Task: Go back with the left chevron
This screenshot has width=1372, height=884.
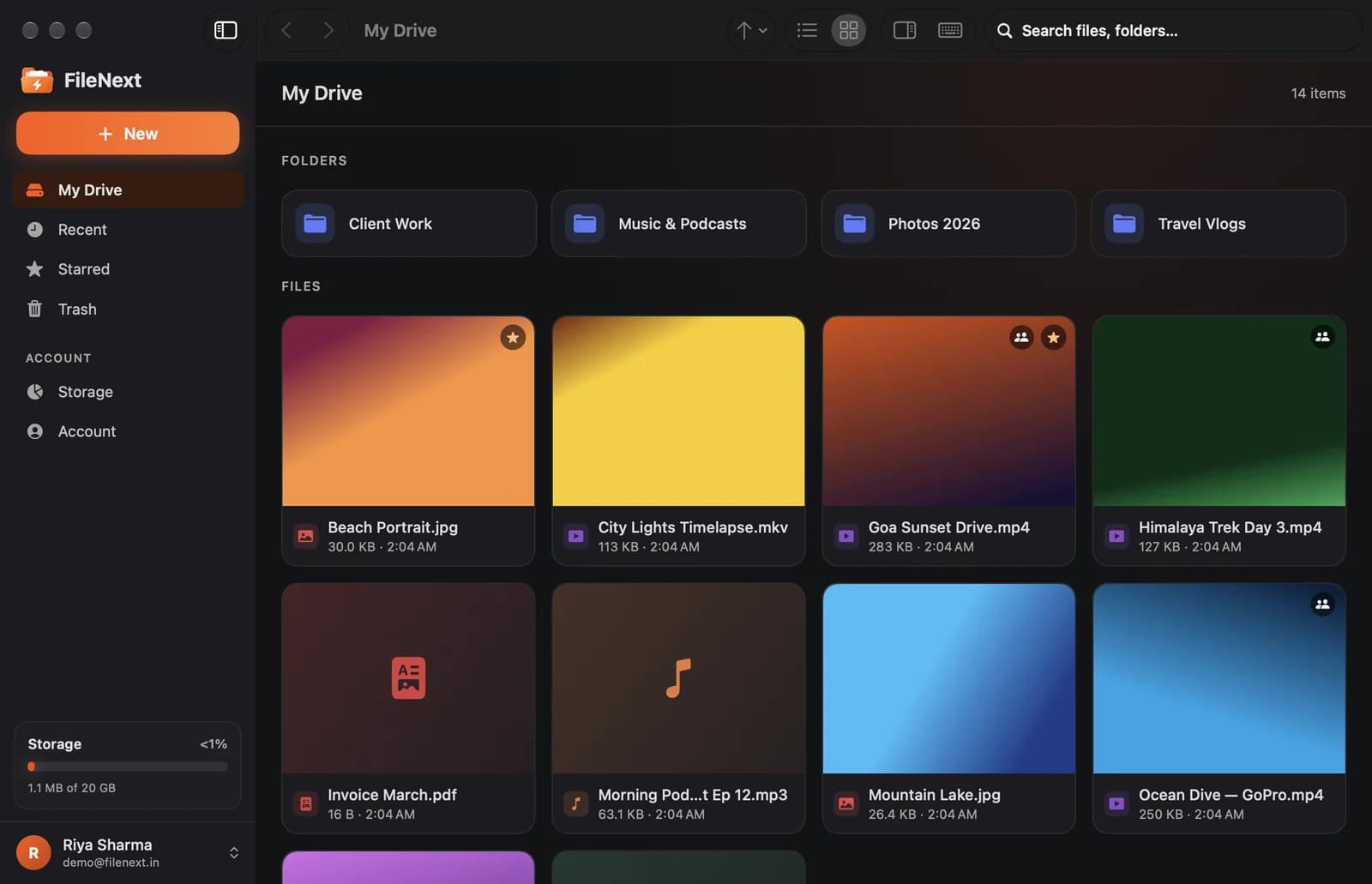Action: [x=286, y=30]
